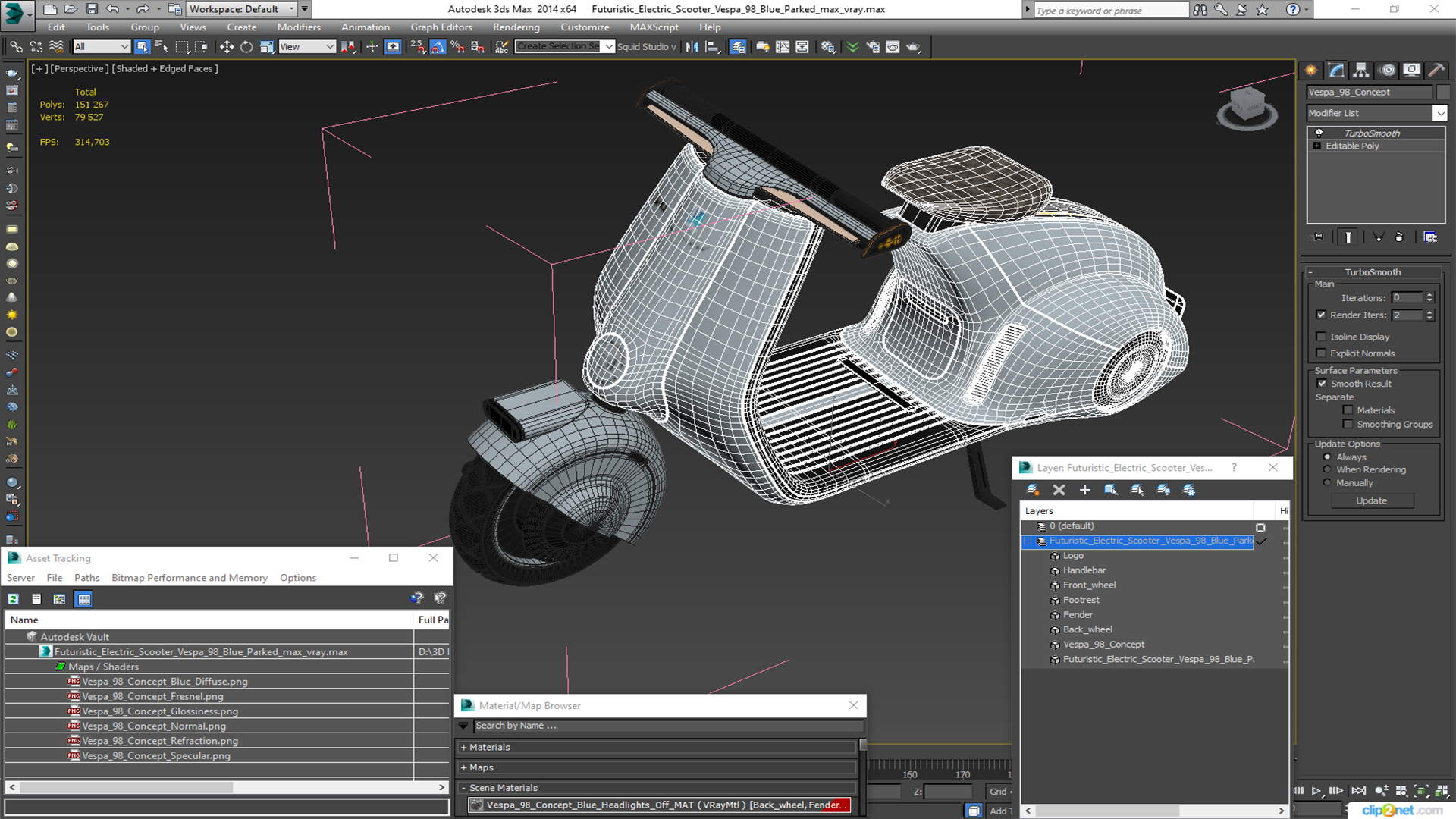Select Vespa_98_Concept_Normal.png in Asset Tracking

[154, 726]
